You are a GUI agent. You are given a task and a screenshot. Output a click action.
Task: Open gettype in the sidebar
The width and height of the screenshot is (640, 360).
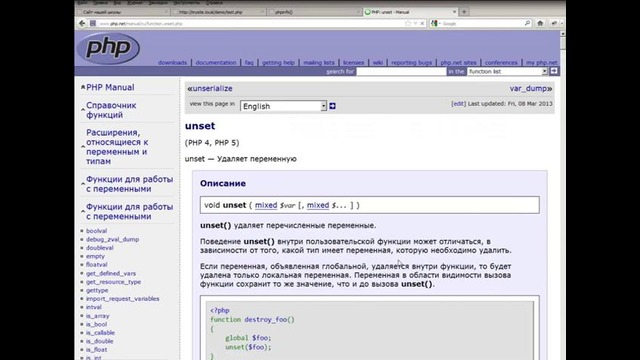coord(97,290)
